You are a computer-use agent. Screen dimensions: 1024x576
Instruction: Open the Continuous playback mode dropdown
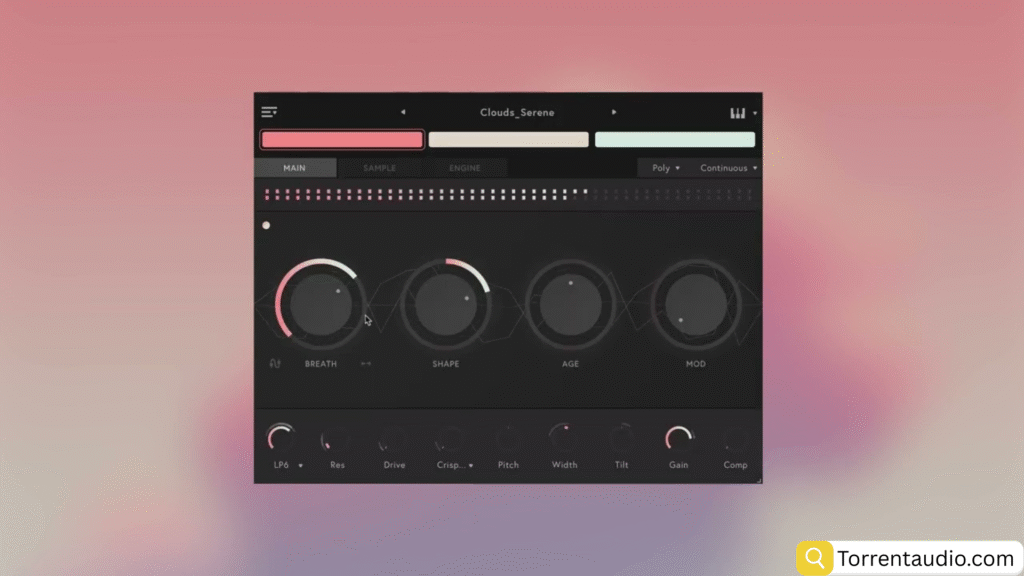[728, 168]
